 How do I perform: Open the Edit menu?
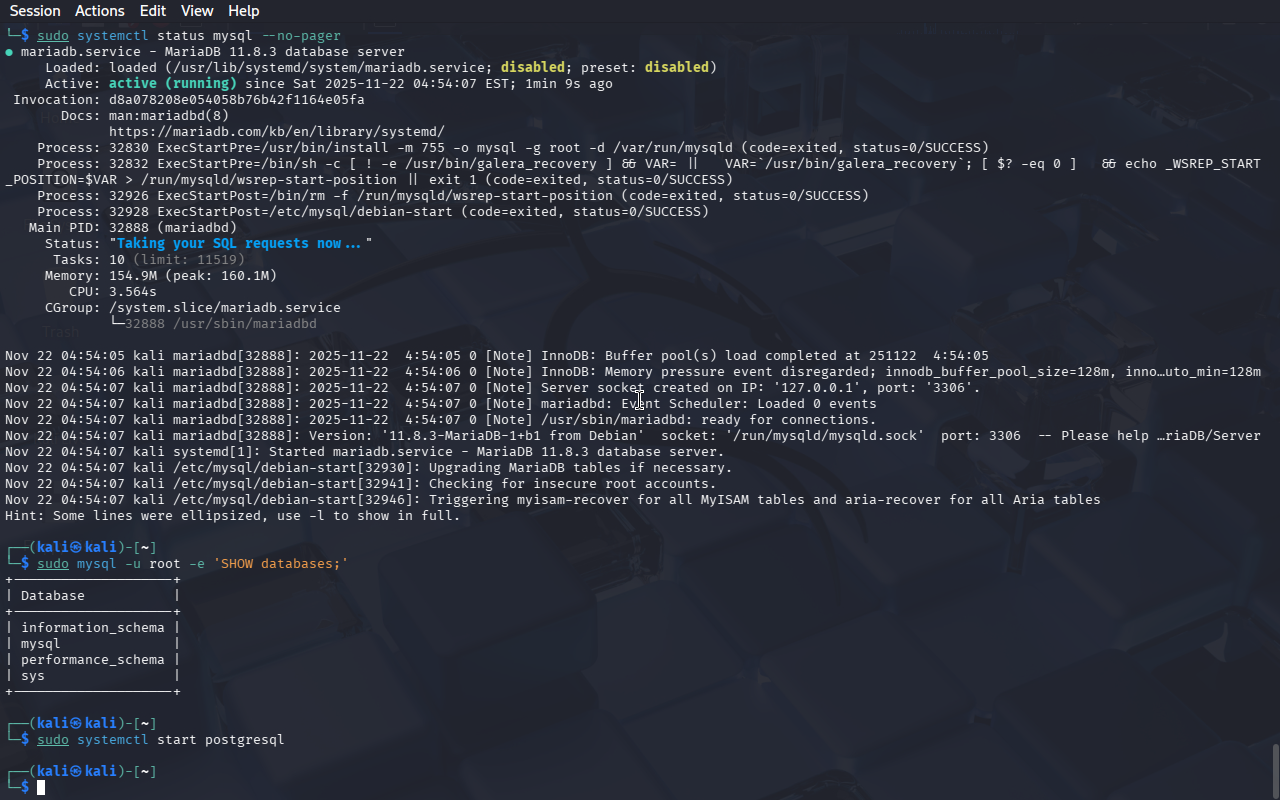(x=153, y=11)
